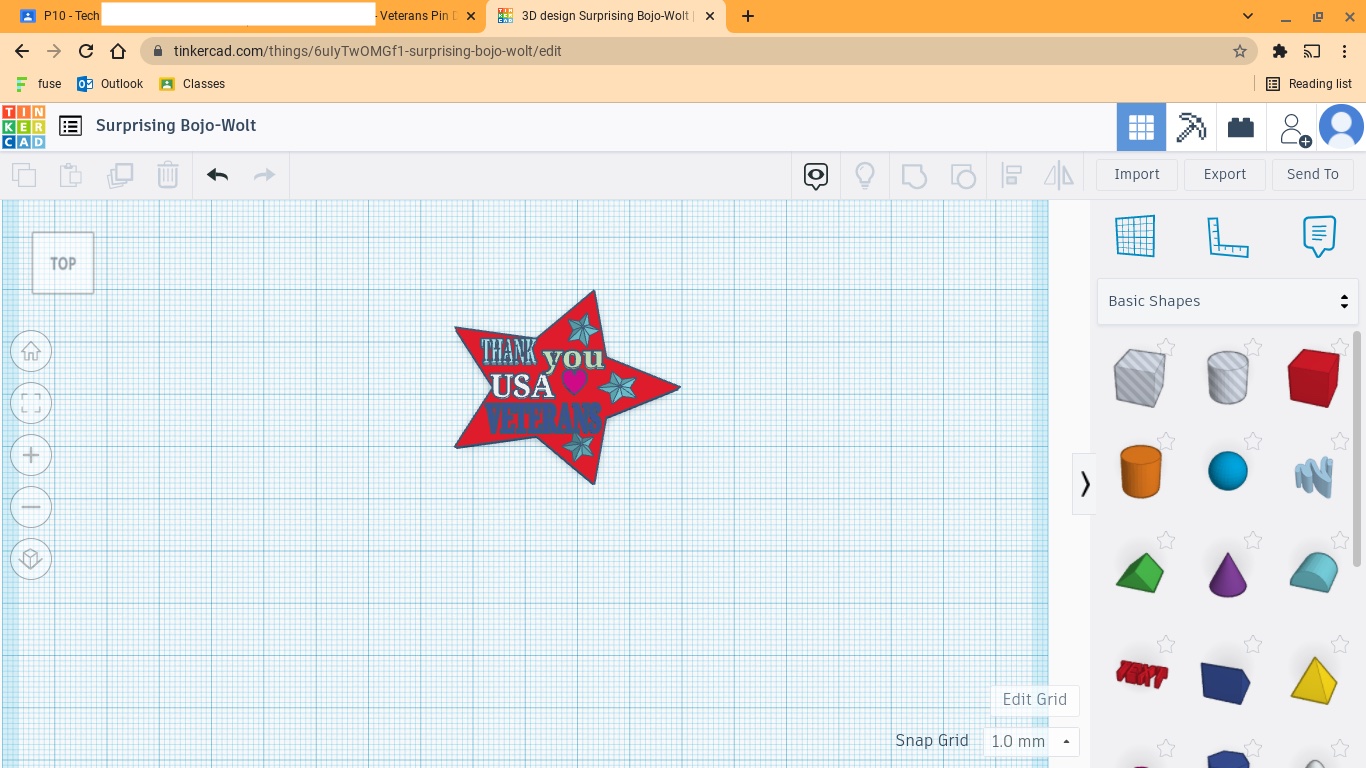This screenshot has width=1366, height=768.
Task: Pick the blue Sphere shape
Action: coord(1228,471)
